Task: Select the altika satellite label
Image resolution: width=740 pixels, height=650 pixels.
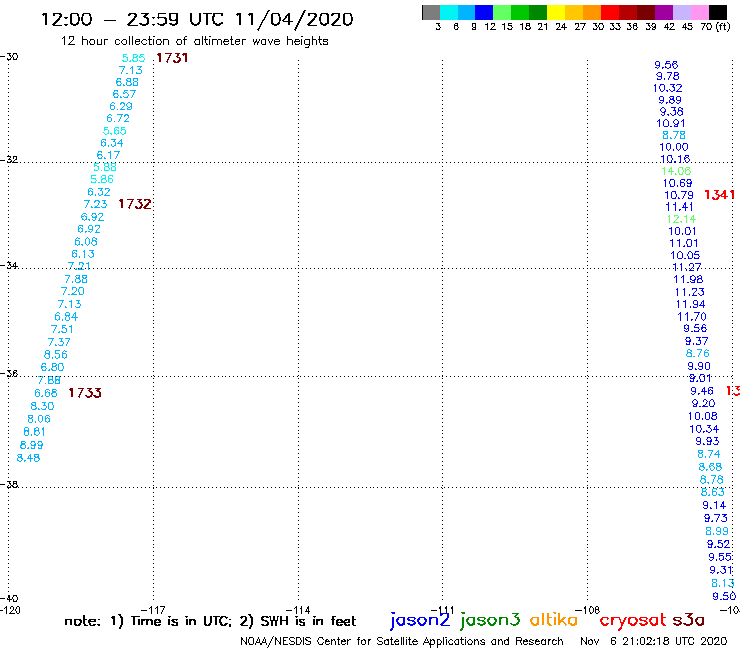Action: (554, 619)
